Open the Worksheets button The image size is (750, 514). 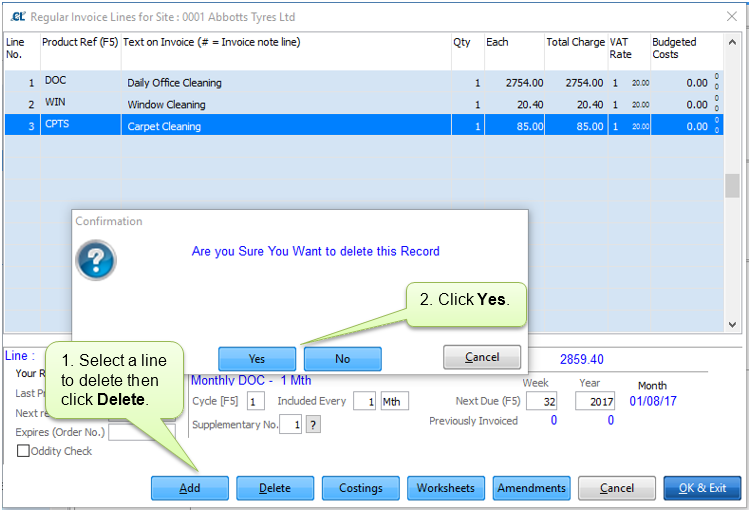446,488
